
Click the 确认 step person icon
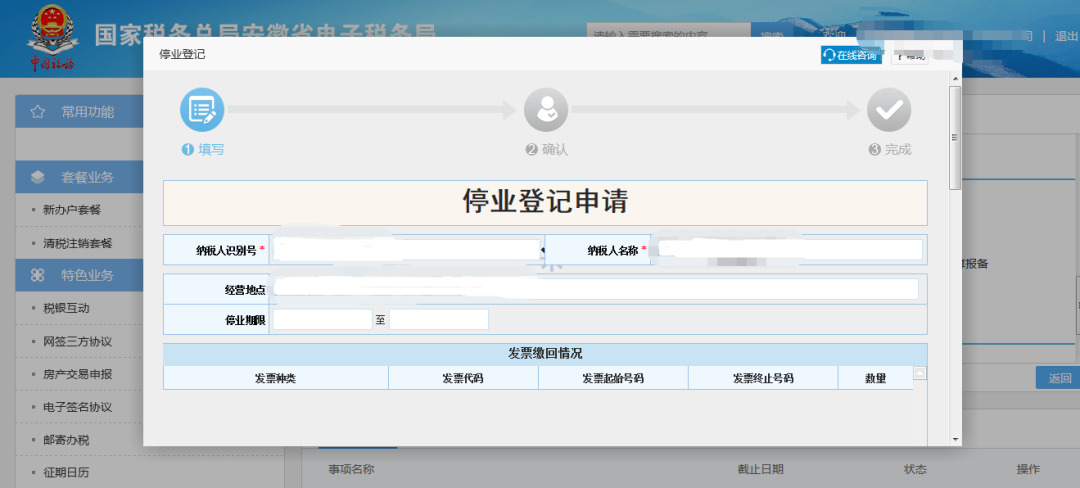546,111
